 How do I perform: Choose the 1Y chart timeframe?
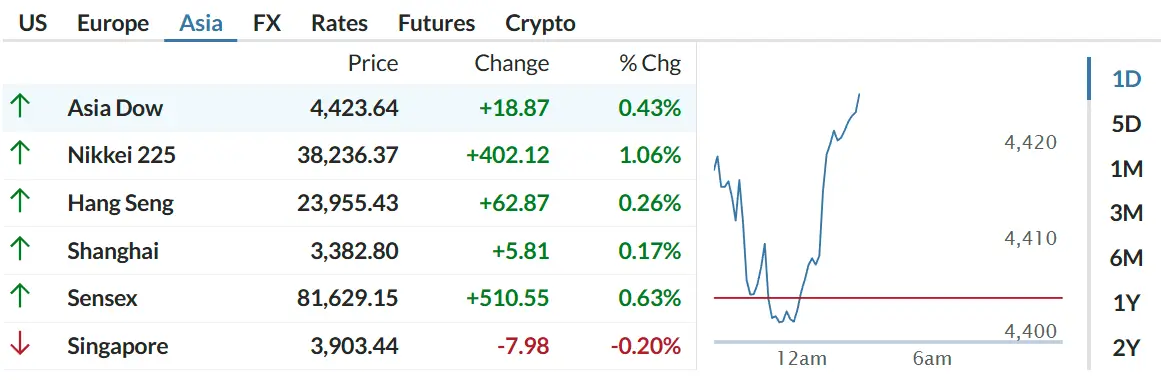(x=1126, y=303)
